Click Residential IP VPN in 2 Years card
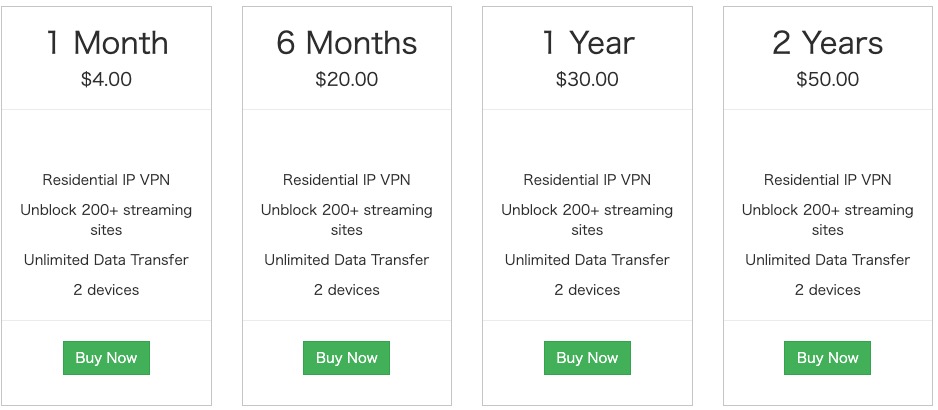The image size is (938, 410). point(827,180)
